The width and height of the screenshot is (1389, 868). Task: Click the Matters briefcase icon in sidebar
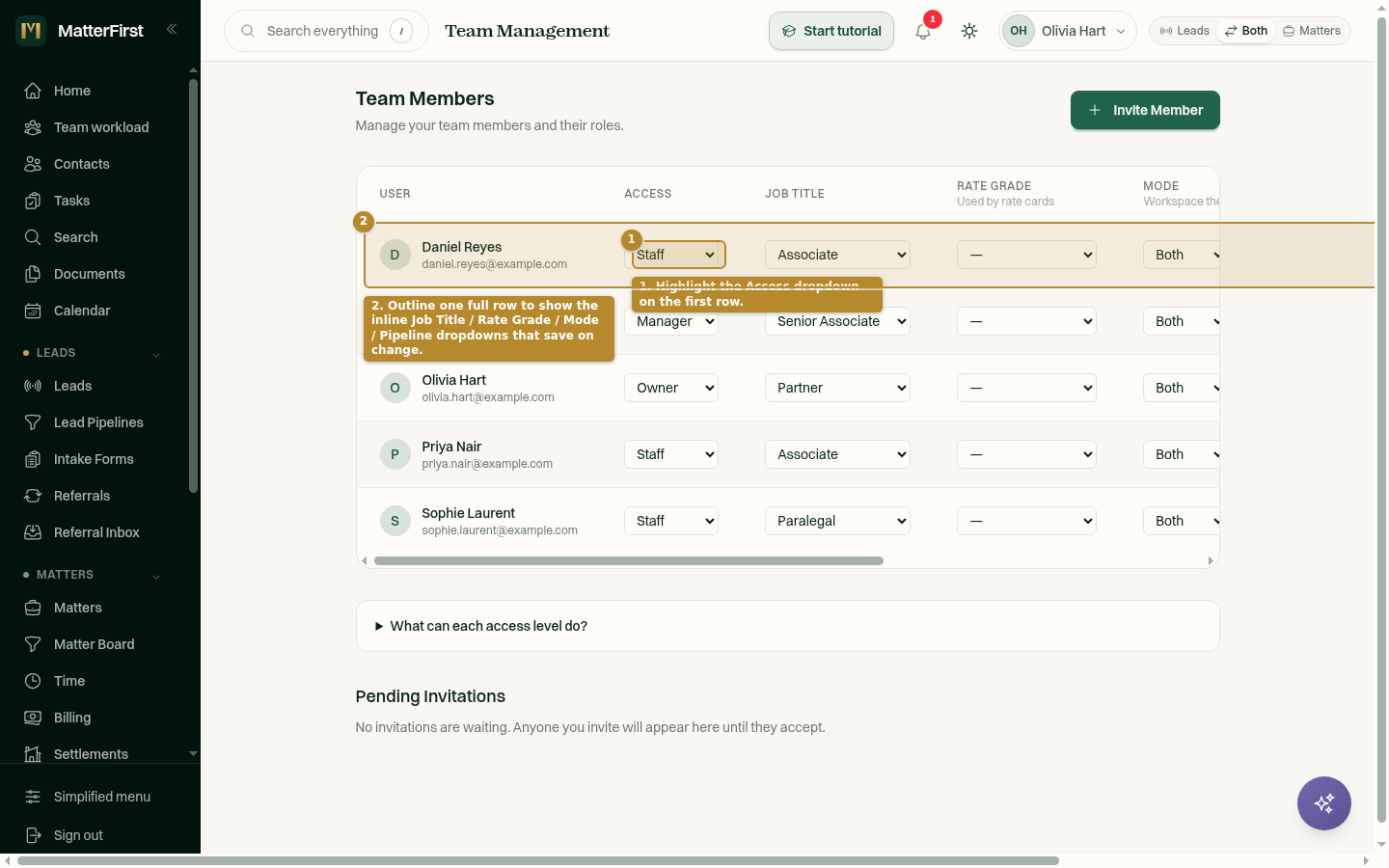(x=33, y=608)
